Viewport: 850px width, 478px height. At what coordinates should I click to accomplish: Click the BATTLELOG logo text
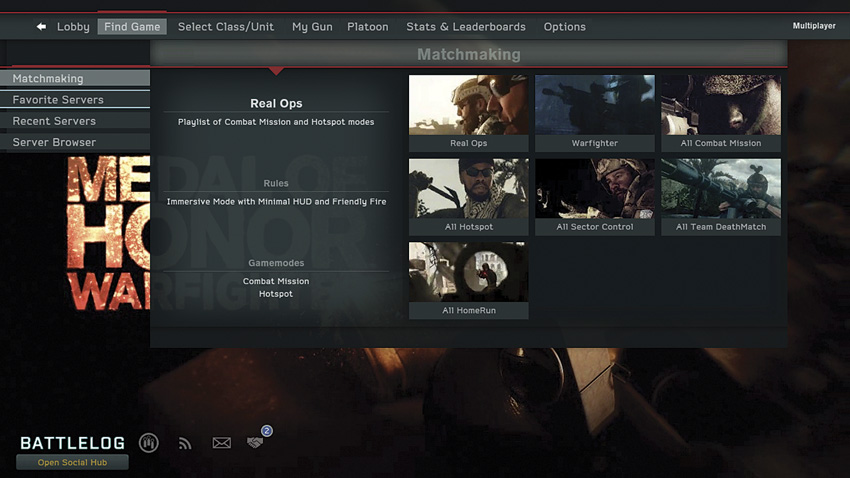pyautogui.click(x=73, y=443)
